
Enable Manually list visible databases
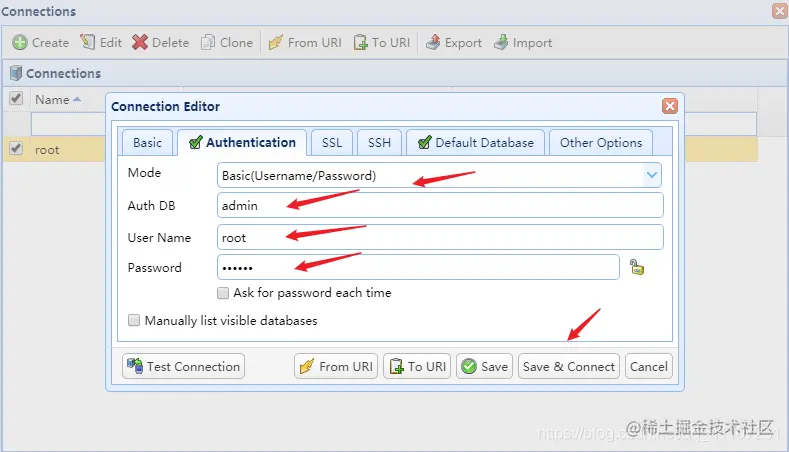point(134,320)
